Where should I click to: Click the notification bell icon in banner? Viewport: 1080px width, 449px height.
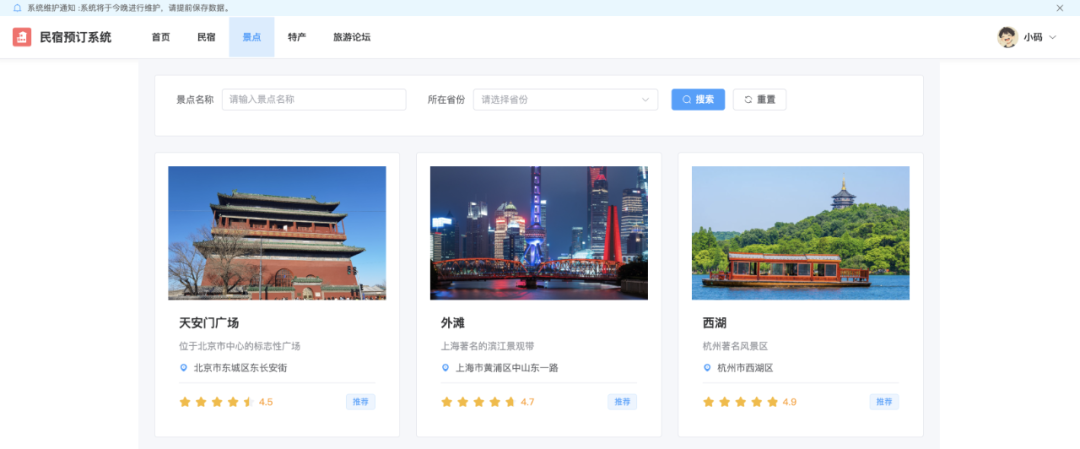[x=17, y=8]
